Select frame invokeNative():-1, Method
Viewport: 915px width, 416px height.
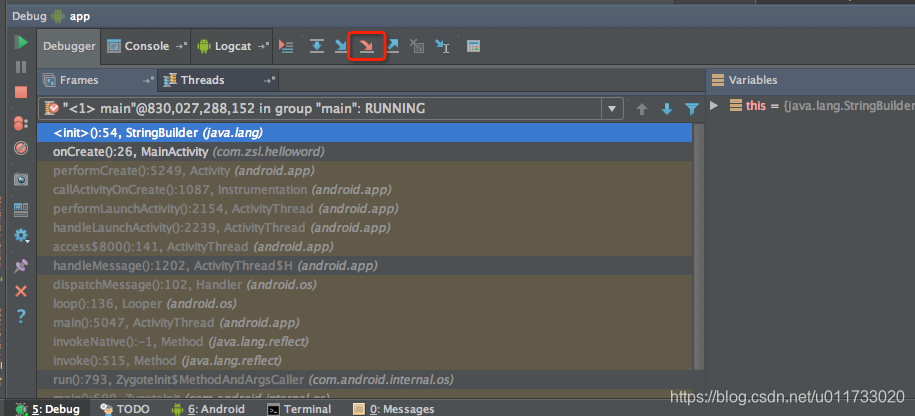click(x=365, y=341)
